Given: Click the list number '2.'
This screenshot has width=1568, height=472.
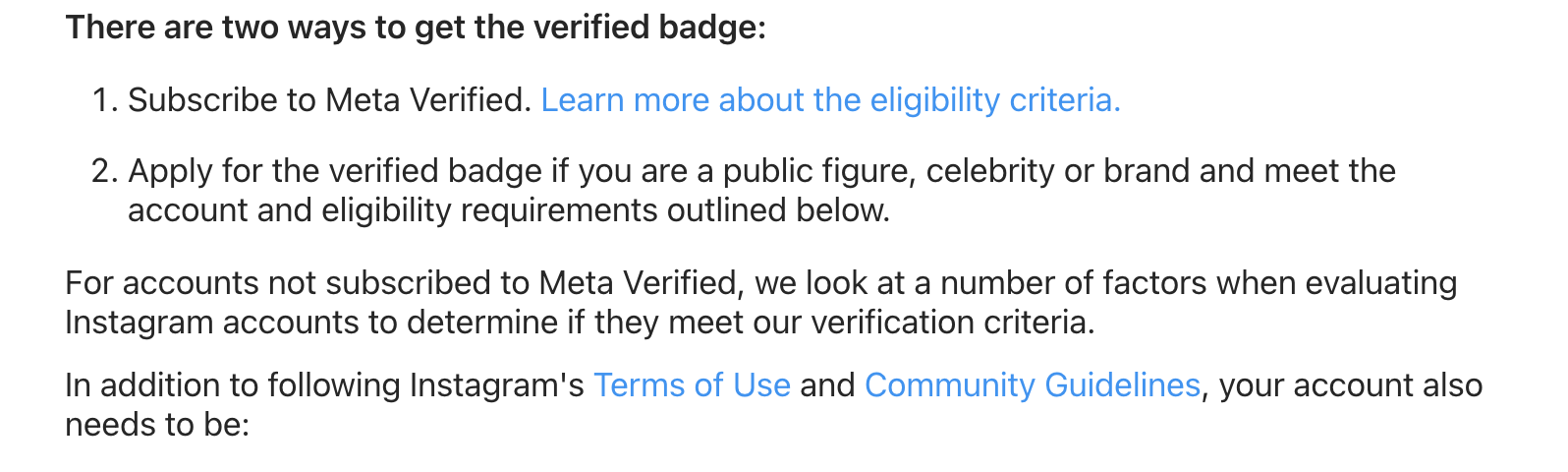Looking at the screenshot, I should coord(105,171).
